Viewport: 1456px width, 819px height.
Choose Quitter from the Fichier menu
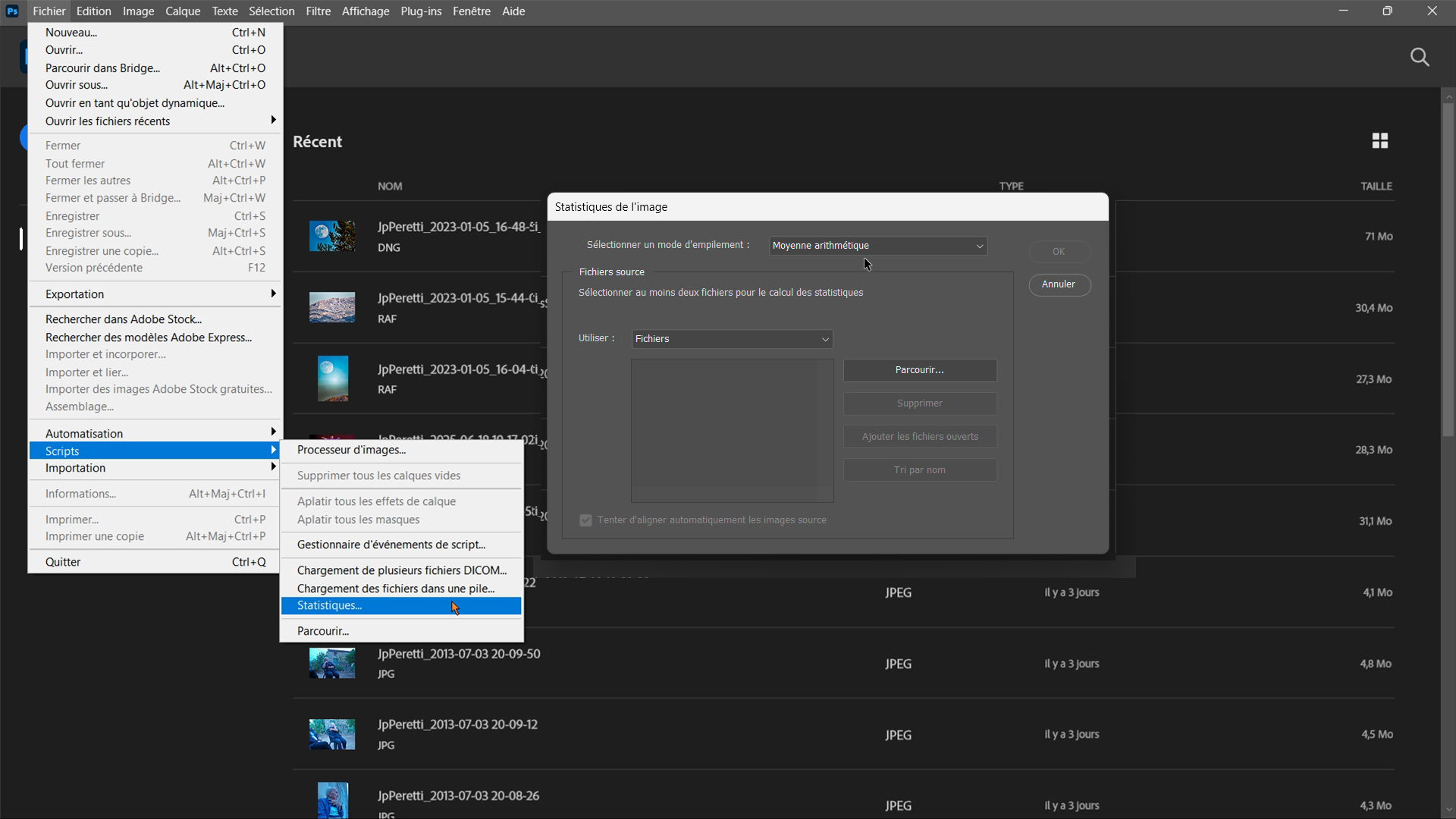[155, 562]
